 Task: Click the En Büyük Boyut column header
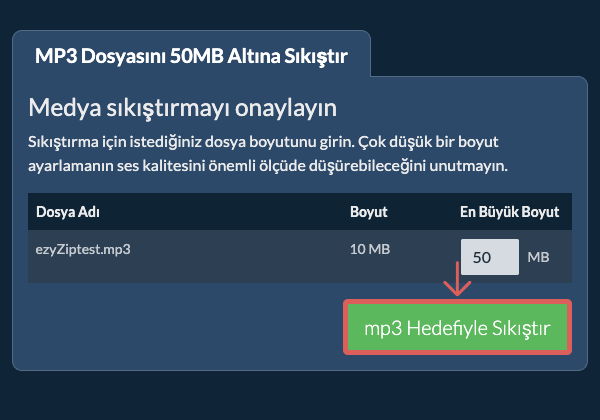[509, 212]
